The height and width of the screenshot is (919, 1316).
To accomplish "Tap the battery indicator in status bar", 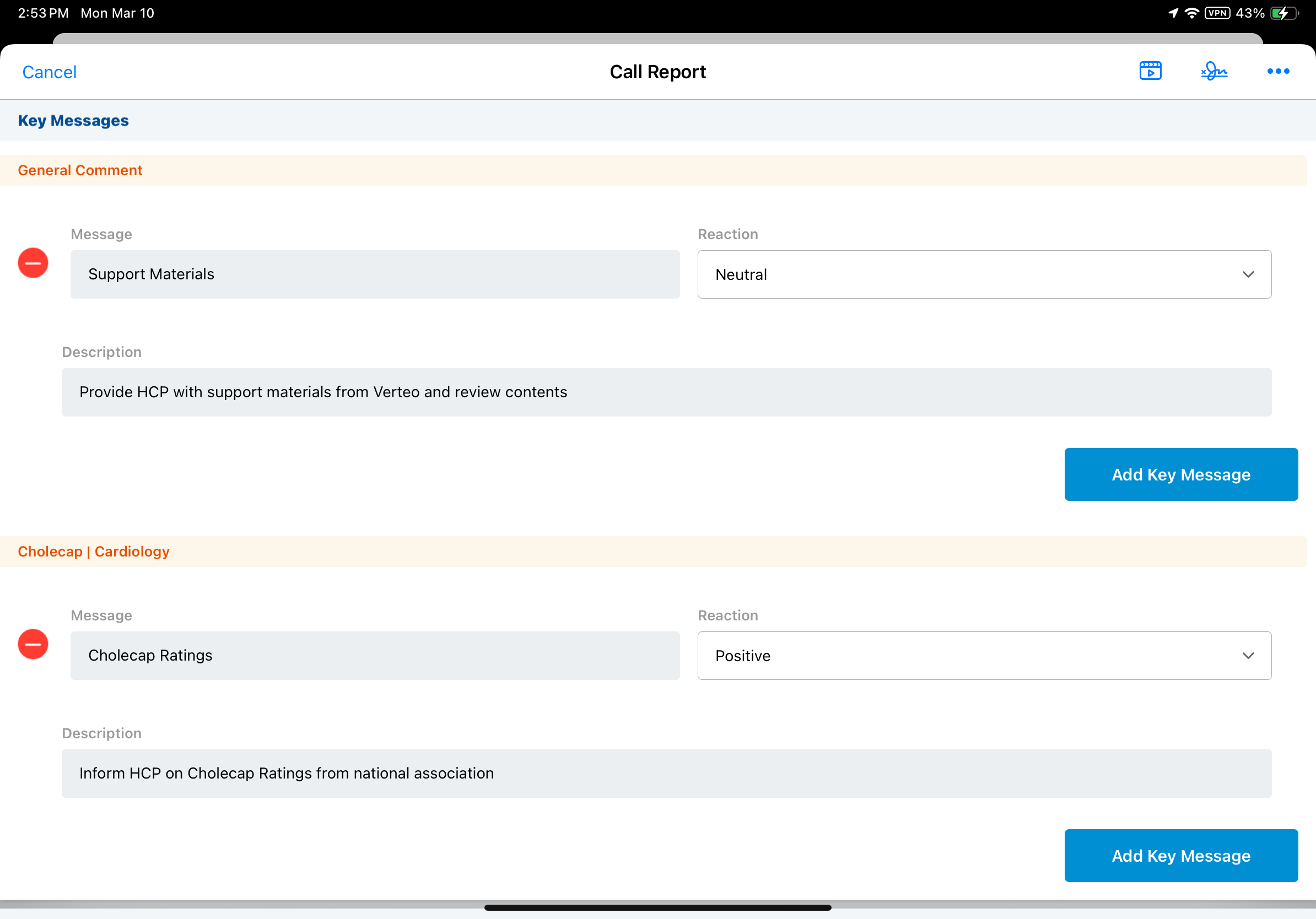I will point(1283,13).
